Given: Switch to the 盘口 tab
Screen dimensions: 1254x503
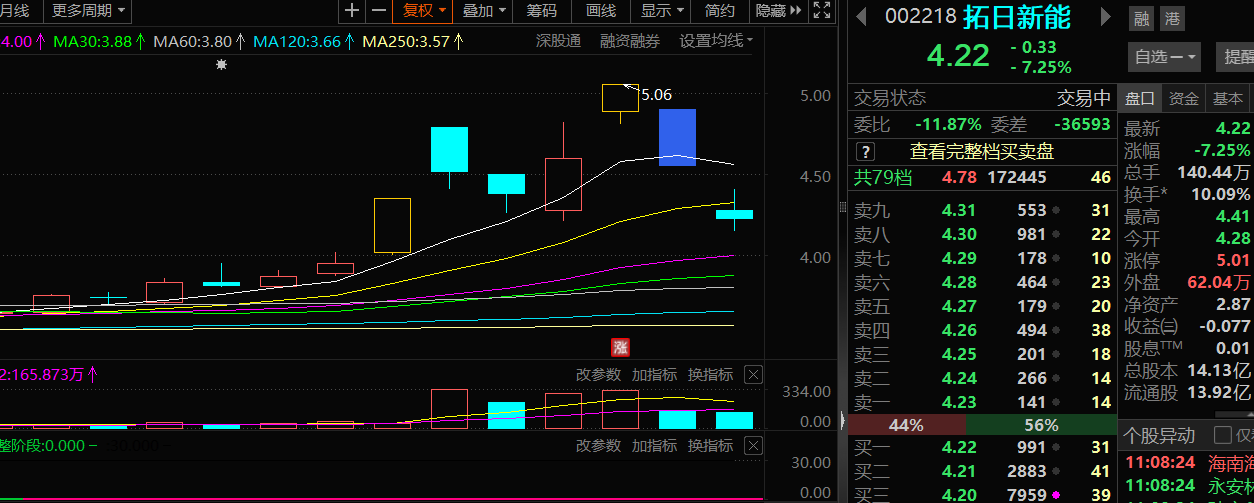Looking at the screenshot, I should pyautogui.click(x=1140, y=98).
